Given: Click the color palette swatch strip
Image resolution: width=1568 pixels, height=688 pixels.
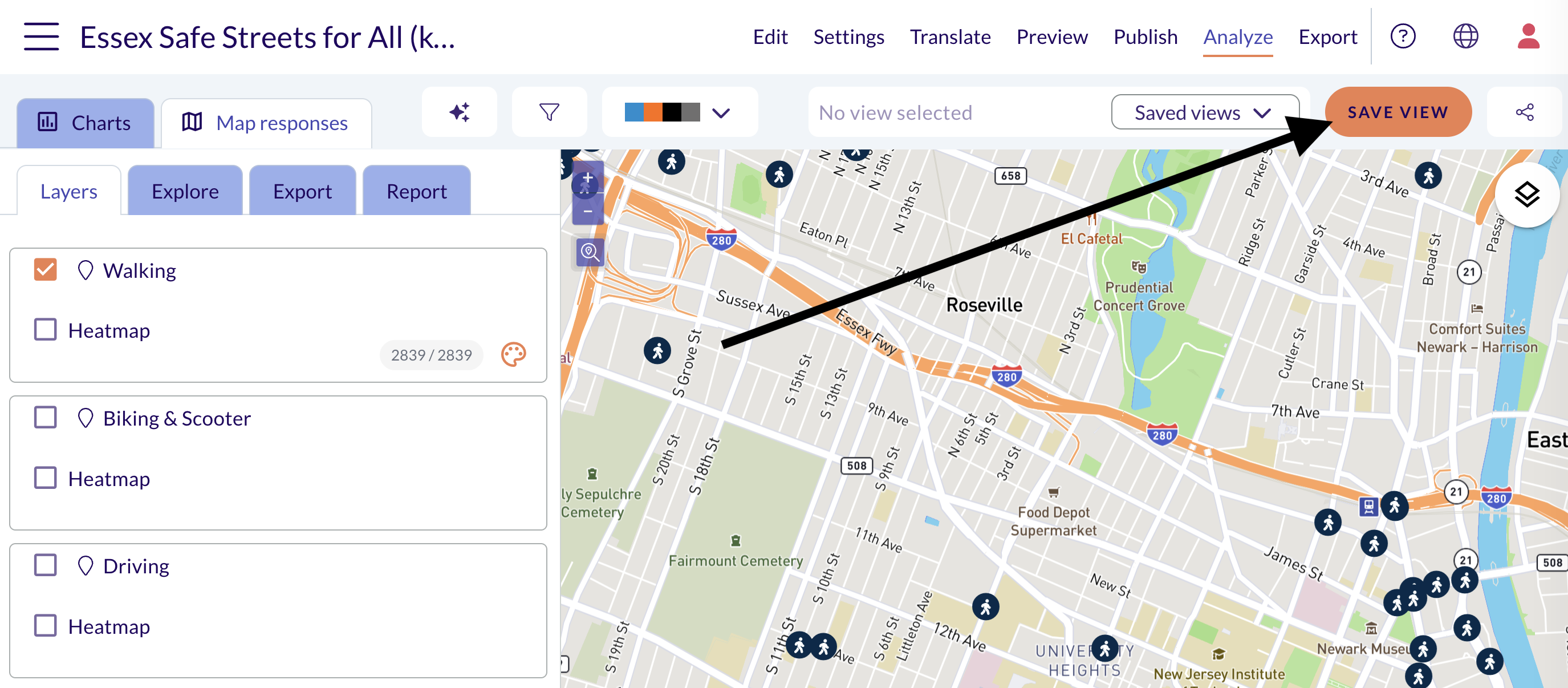Looking at the screenshot, I should point(662,112).
